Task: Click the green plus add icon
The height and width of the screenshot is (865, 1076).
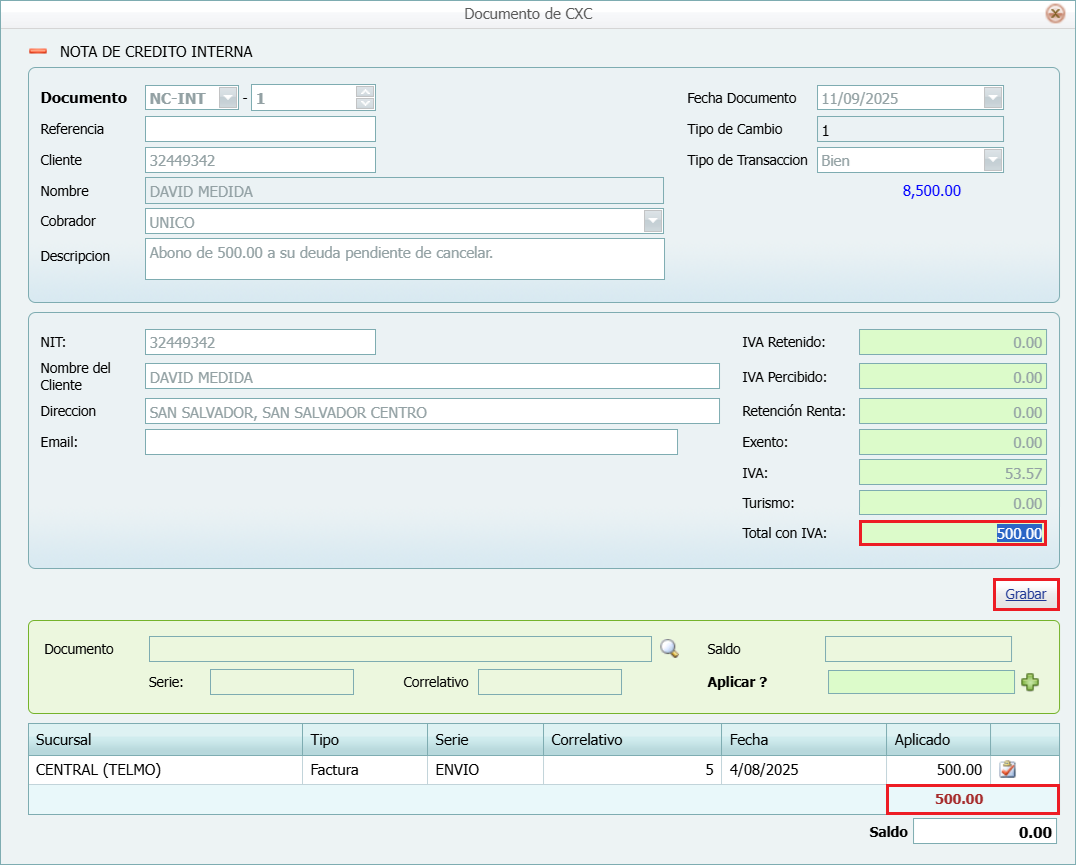Action: click(x=1030, y=682)
